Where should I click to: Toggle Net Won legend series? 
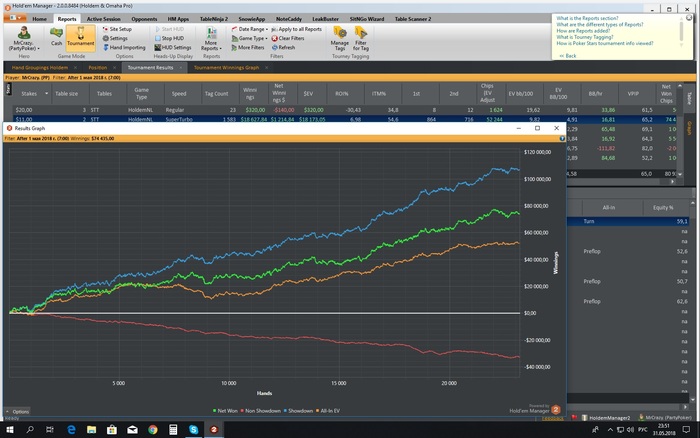click(225, 411)
